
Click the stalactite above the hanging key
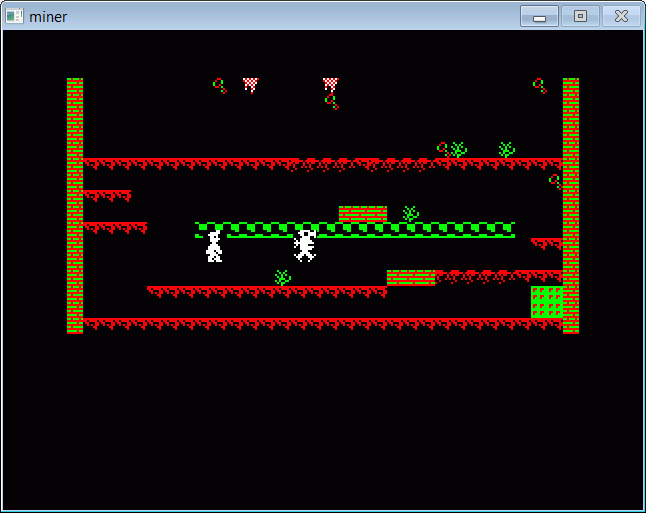(330, 84)
